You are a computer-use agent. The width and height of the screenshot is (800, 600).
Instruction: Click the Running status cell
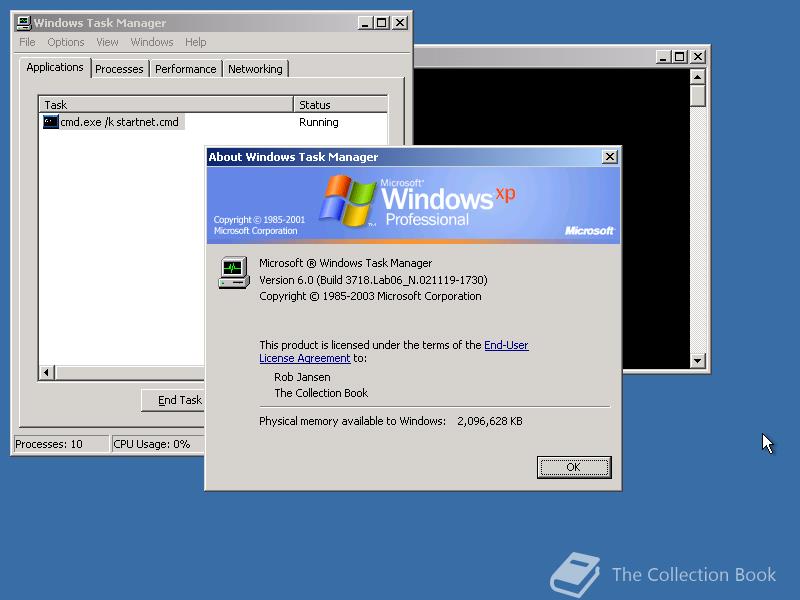319,122
